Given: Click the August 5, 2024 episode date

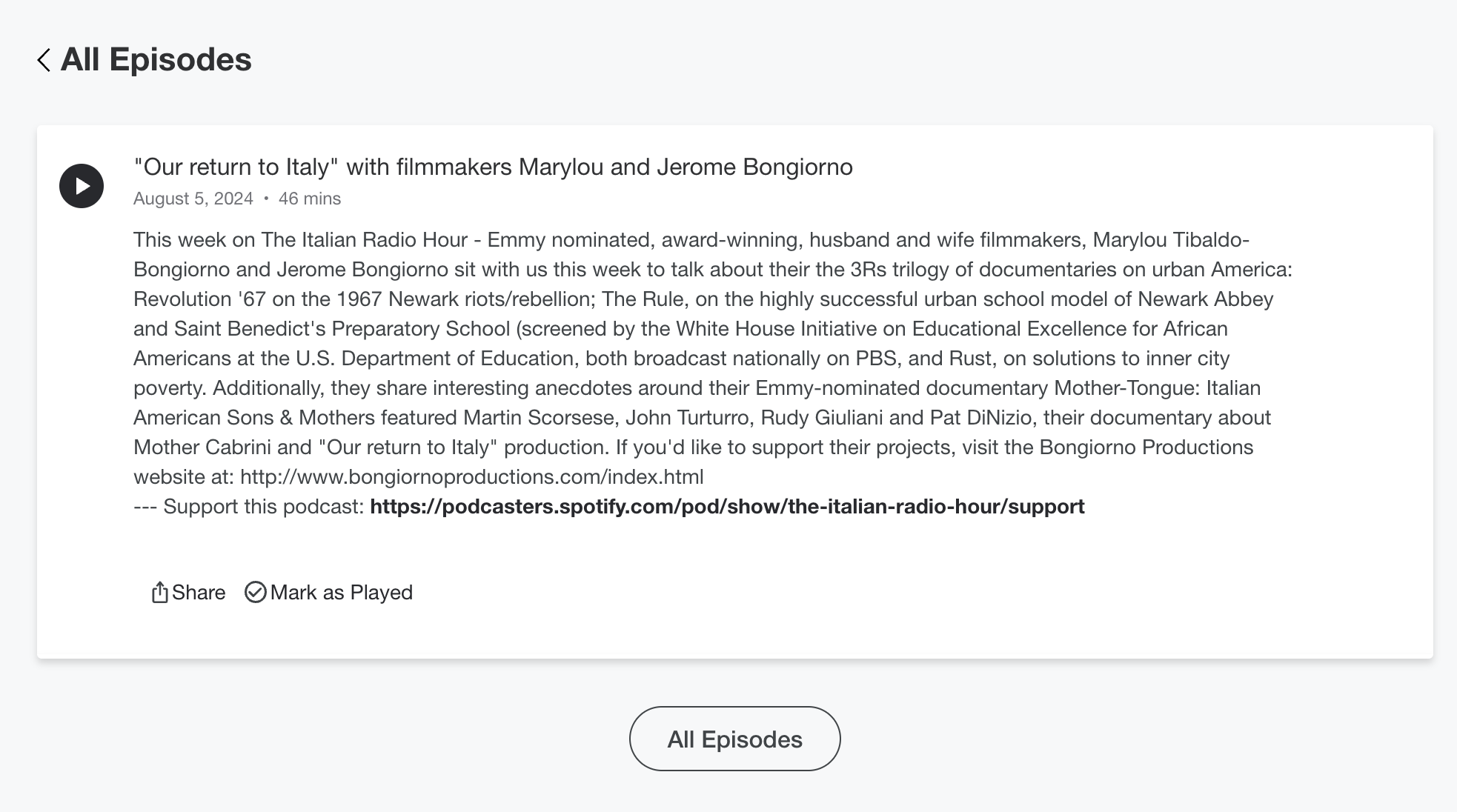Looking at the screenshot, I should pyautogui.click(x=193, y=199).
